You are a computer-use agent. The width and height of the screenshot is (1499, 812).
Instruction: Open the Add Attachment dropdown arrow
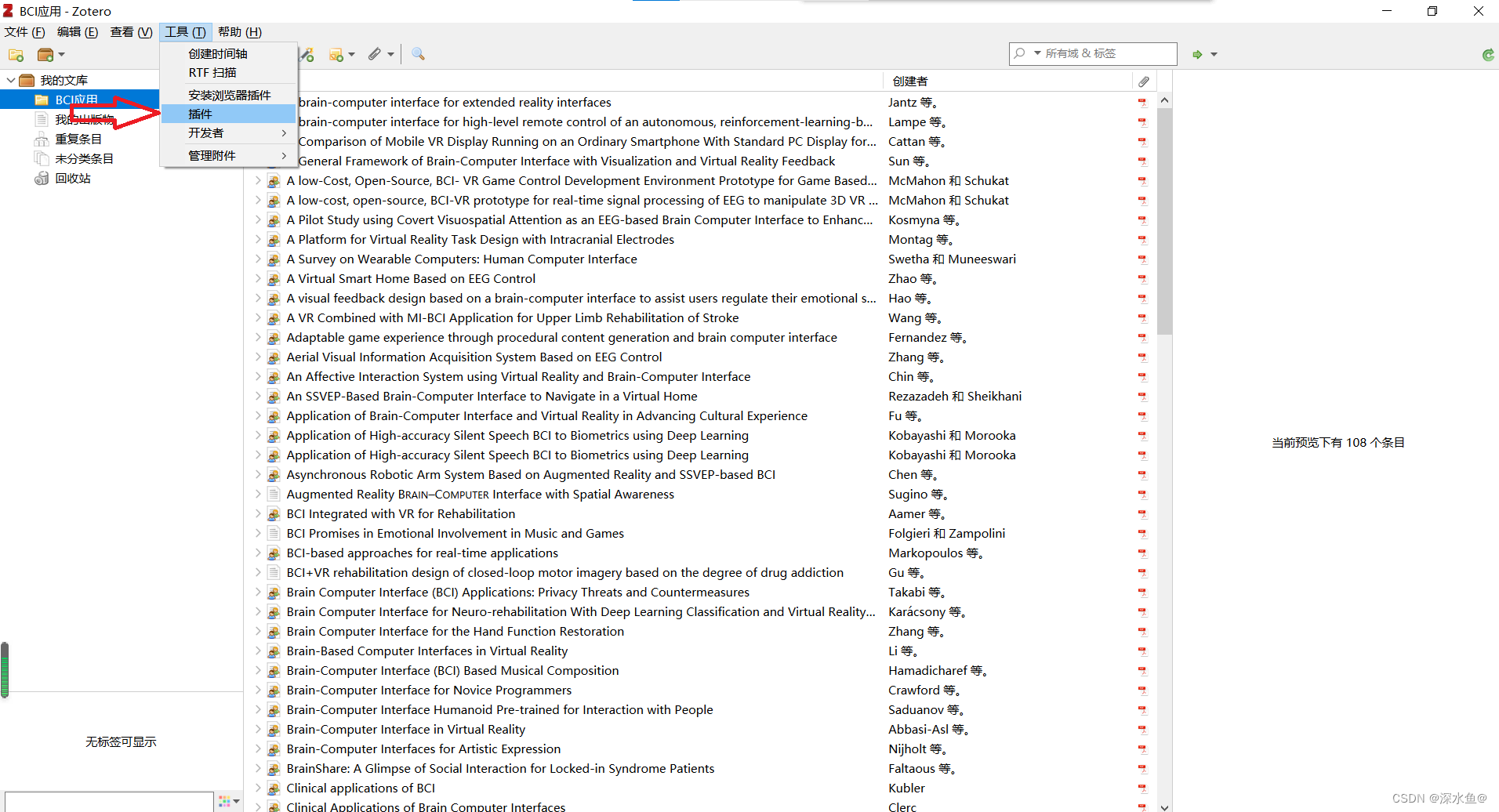coord(390,55)
